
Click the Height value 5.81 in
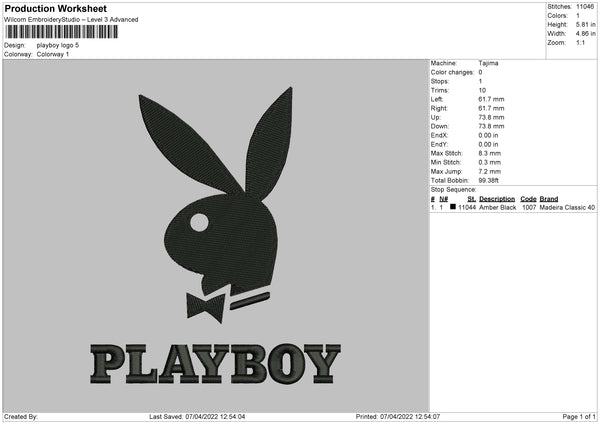click(x=585, y=24)
